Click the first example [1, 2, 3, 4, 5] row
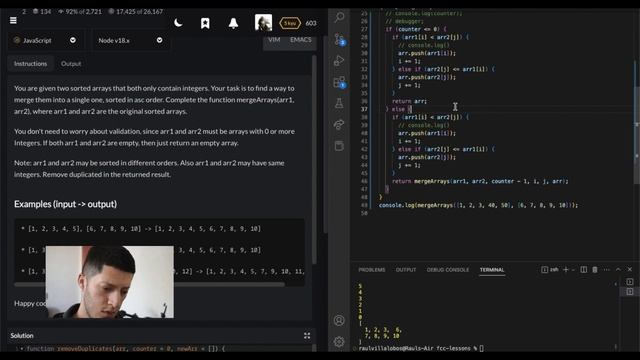This screenshot has height=360, width=640. pos(141,229)
